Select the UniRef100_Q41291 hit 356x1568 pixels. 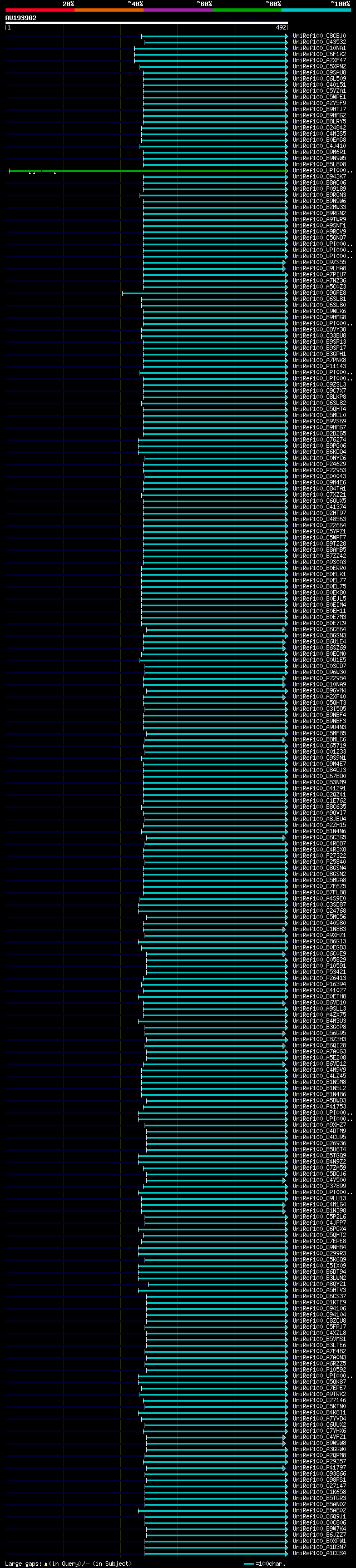coord(319,788)
